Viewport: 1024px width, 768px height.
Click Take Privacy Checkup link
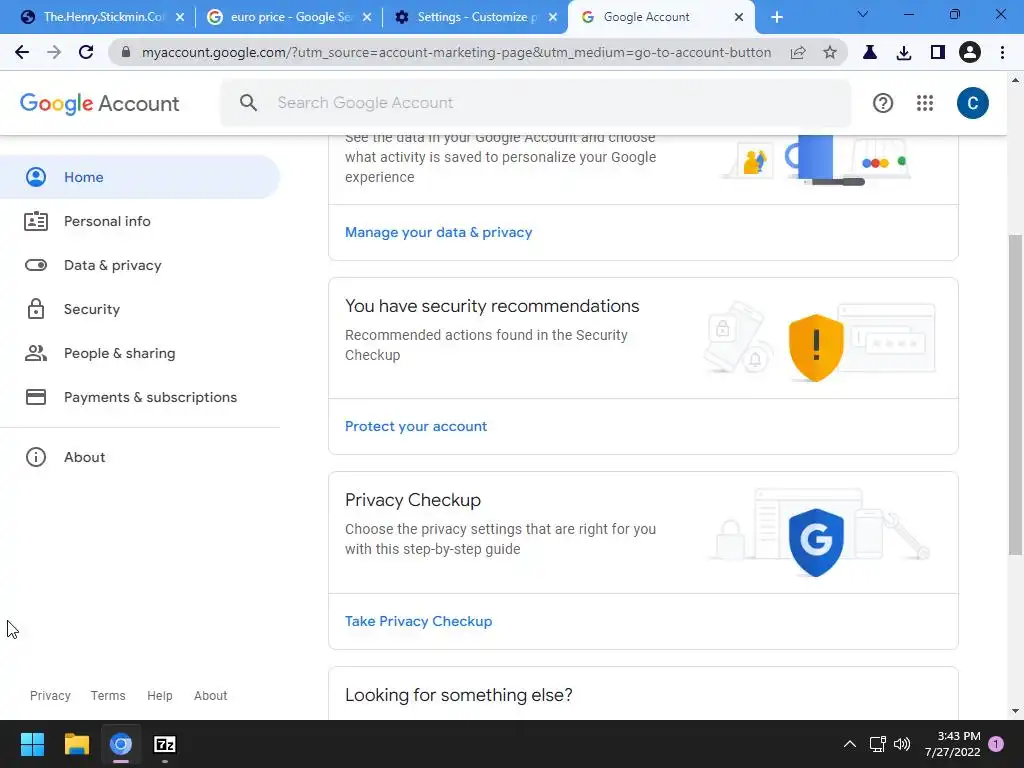pos(419,621)
